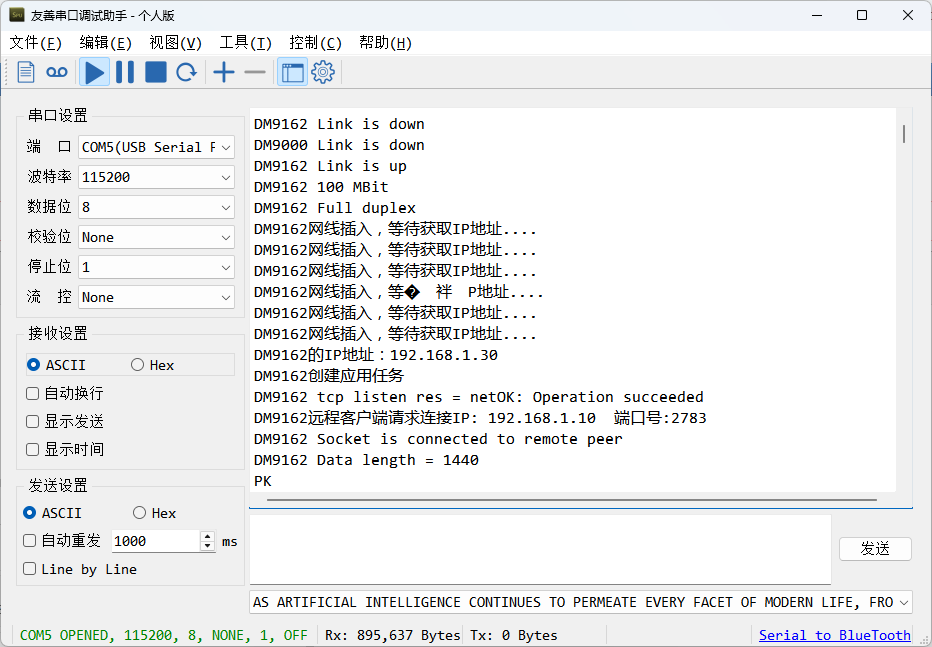Viewport: 932px width, 647px height.
Task: Open the 视图(V) menu
Action: 175,43
